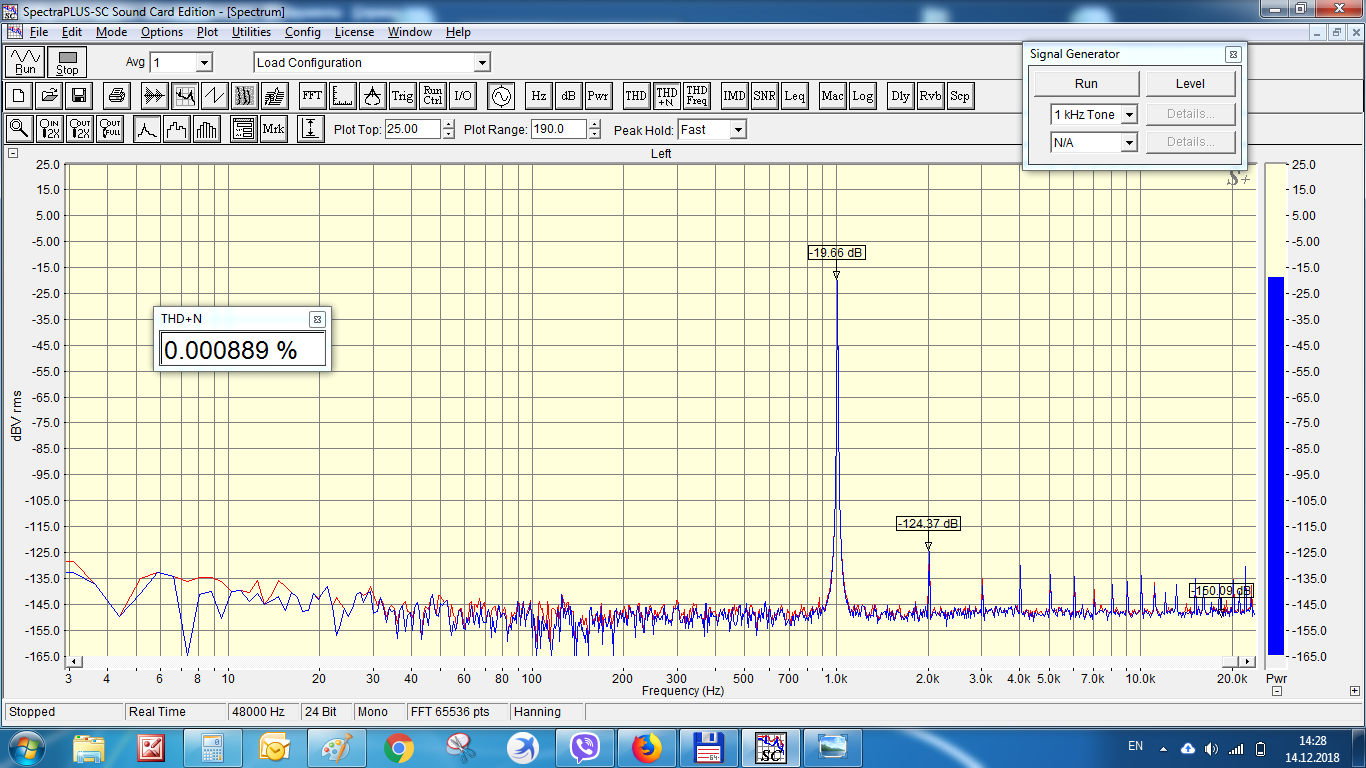Click the Mrk markers toolbar button
Screen dimensions: 1366x768
pos(273,129)
